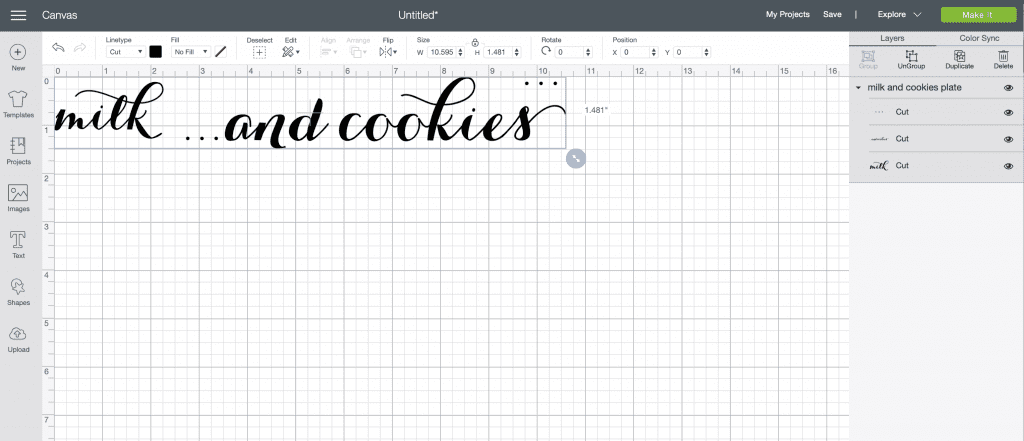Click the resize handle on selection corner
Viewport: 1024px width, 441px height.
[x=575, y=158]
